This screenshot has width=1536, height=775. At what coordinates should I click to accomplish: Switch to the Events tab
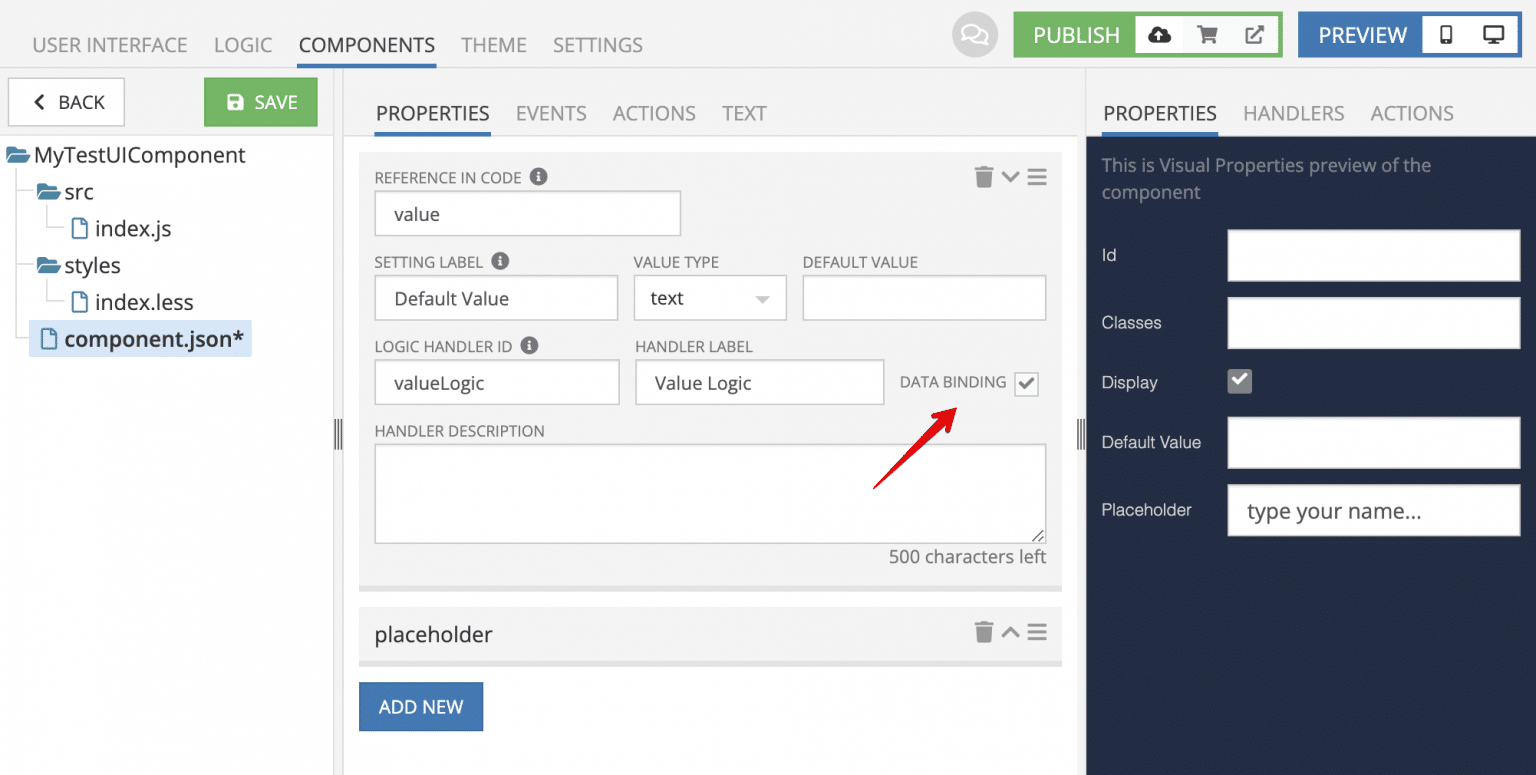click(551, 113)
